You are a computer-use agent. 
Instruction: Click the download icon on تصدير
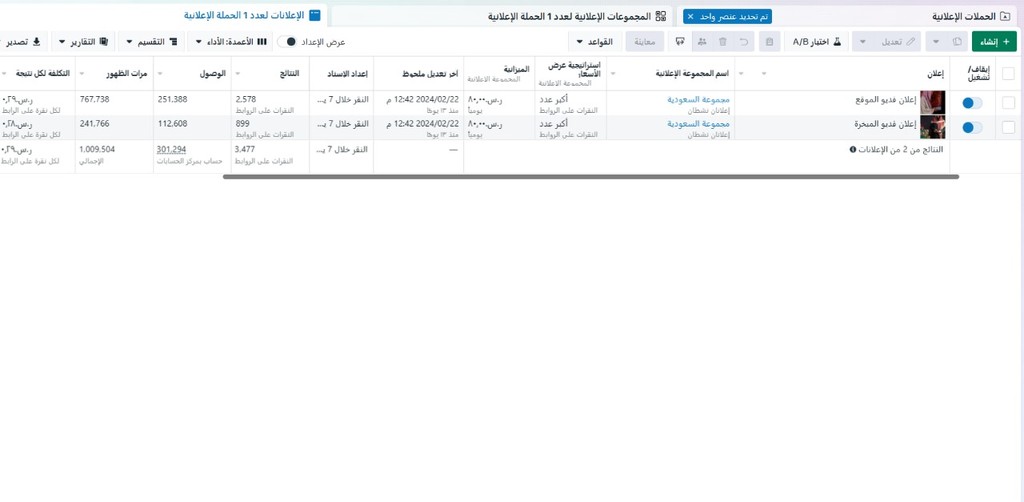(x=37, y=41)
